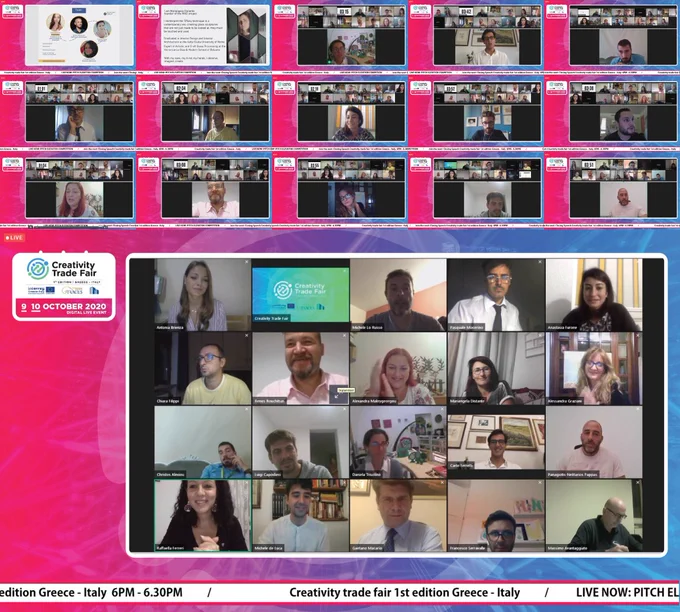The image size is (680, 612).
Task: Click the Creativity Trade Fair logo card
Action: (64, 287)
